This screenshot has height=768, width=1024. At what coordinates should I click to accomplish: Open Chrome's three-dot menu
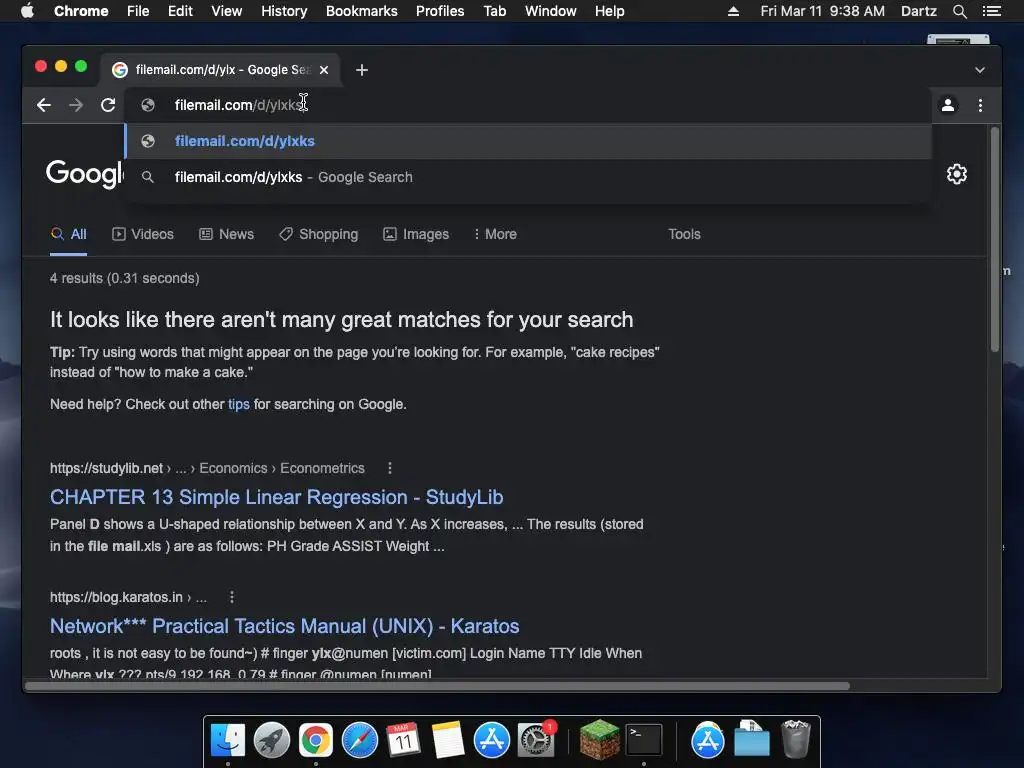tap(980, 105)
